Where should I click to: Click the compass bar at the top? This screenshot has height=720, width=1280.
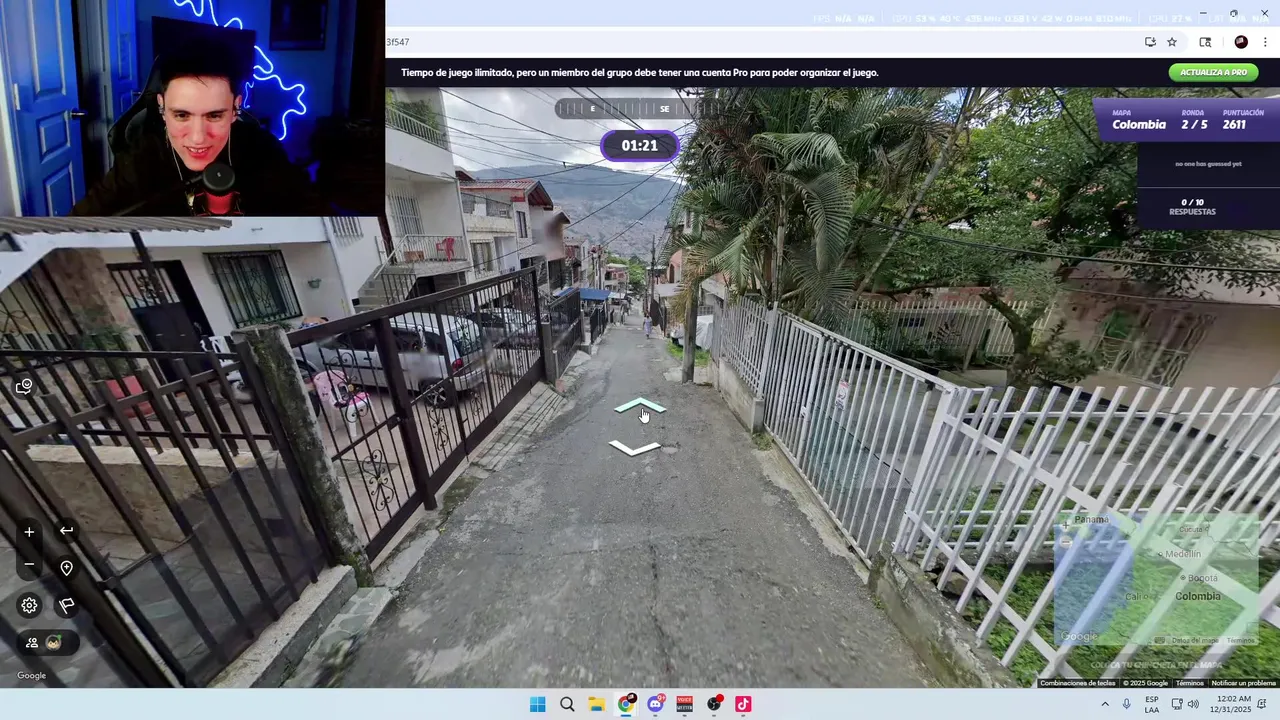click(x=640, y=108)
